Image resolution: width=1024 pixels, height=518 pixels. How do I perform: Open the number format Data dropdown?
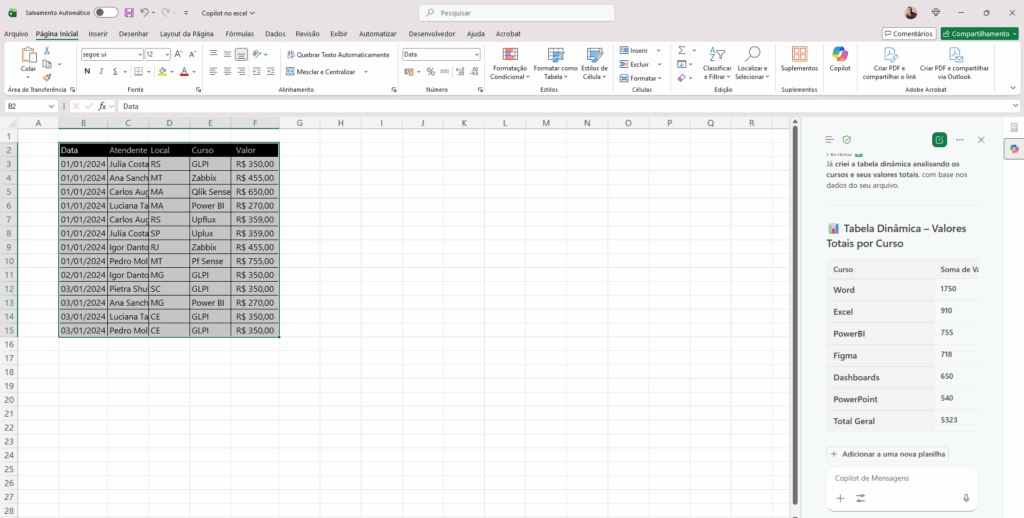pos(476,54)
